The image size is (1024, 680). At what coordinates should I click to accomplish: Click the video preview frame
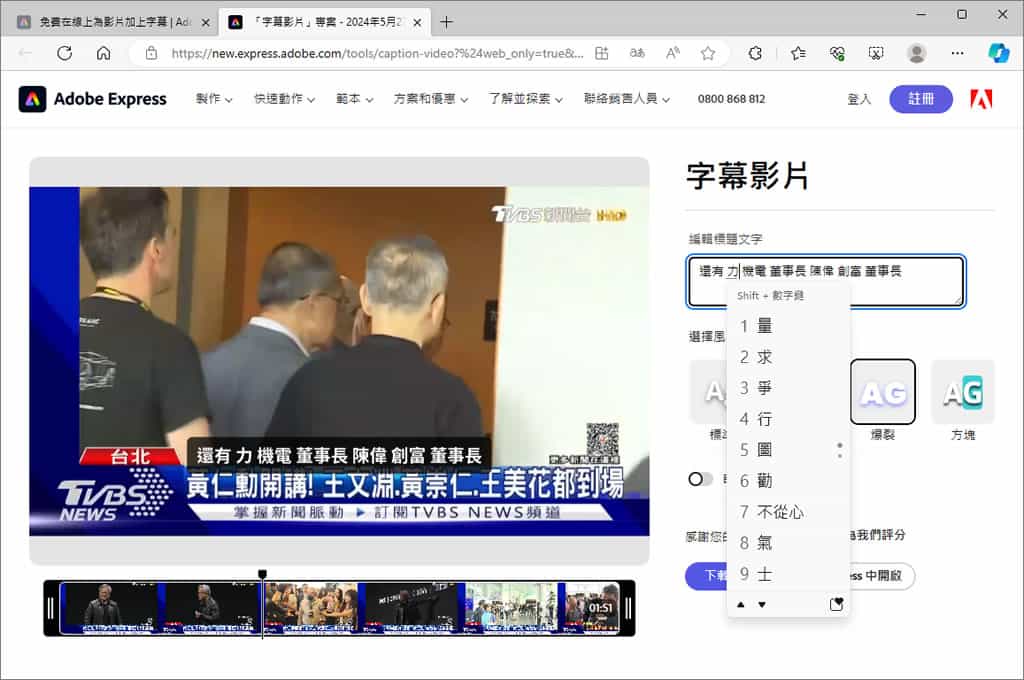pyautogui.click(x=339, y=361)
